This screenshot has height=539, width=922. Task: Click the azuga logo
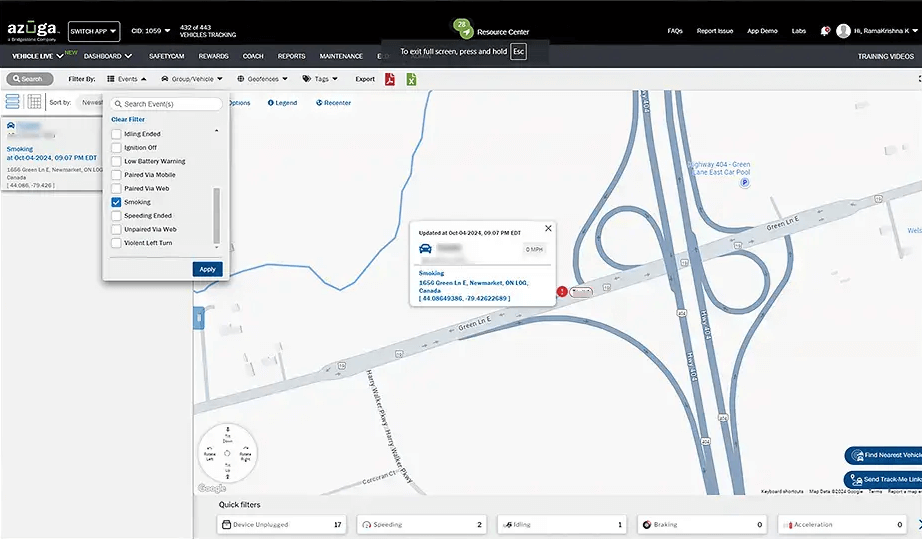coord(33,31)
